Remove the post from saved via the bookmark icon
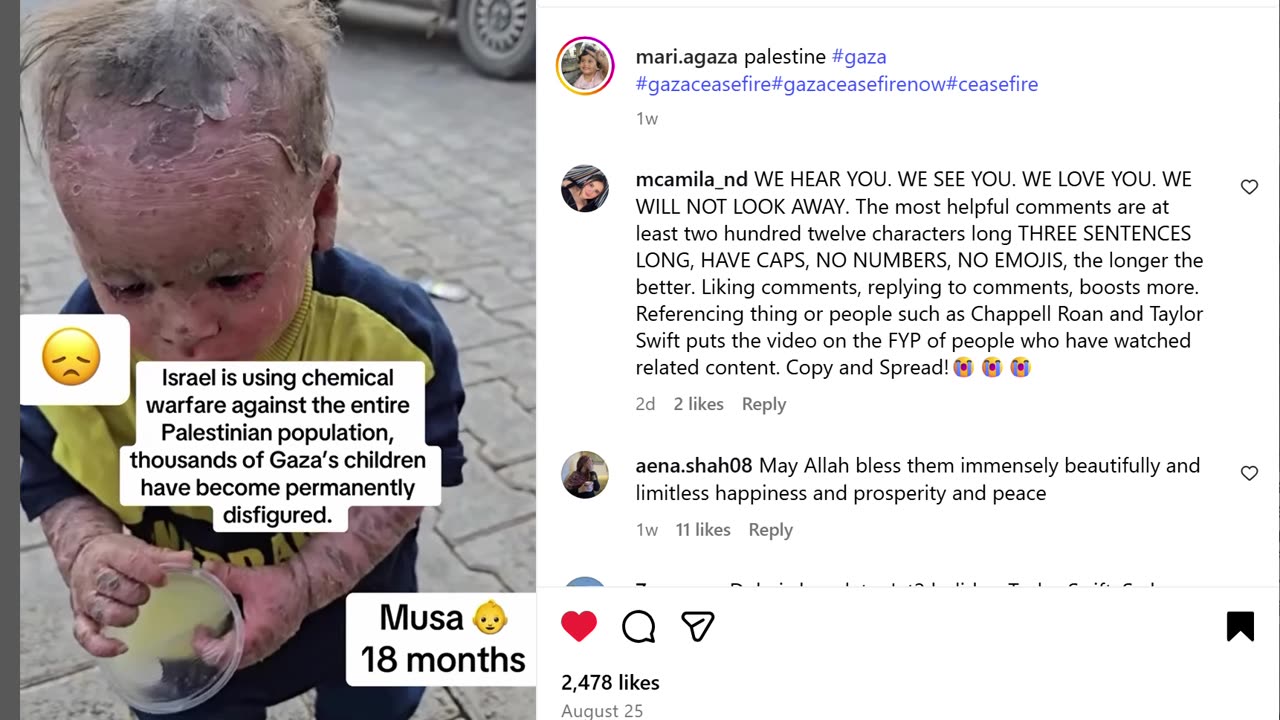Viewport: 1280px width, 720px height. (x=1240, y=627)
